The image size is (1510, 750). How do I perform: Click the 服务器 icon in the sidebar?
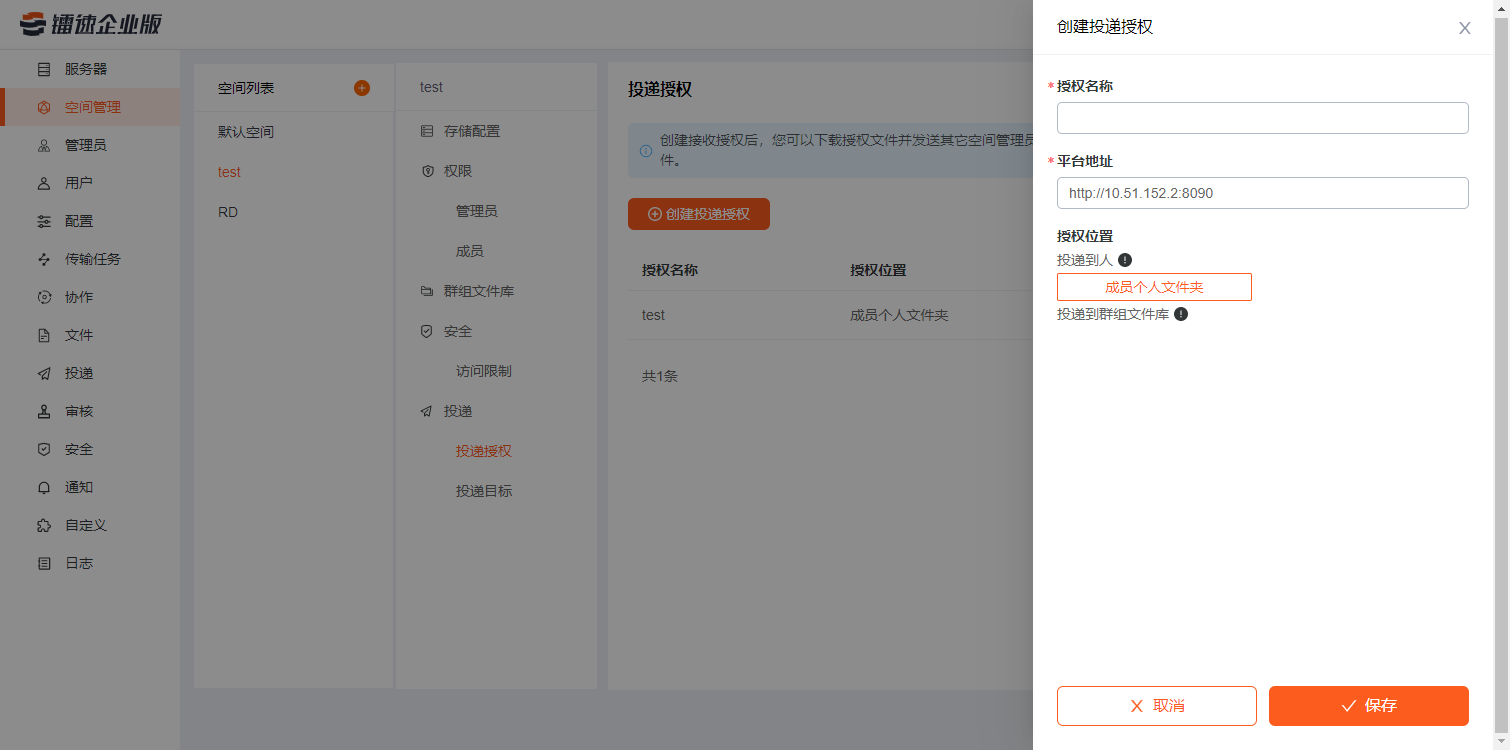click(x=44, y=69)
